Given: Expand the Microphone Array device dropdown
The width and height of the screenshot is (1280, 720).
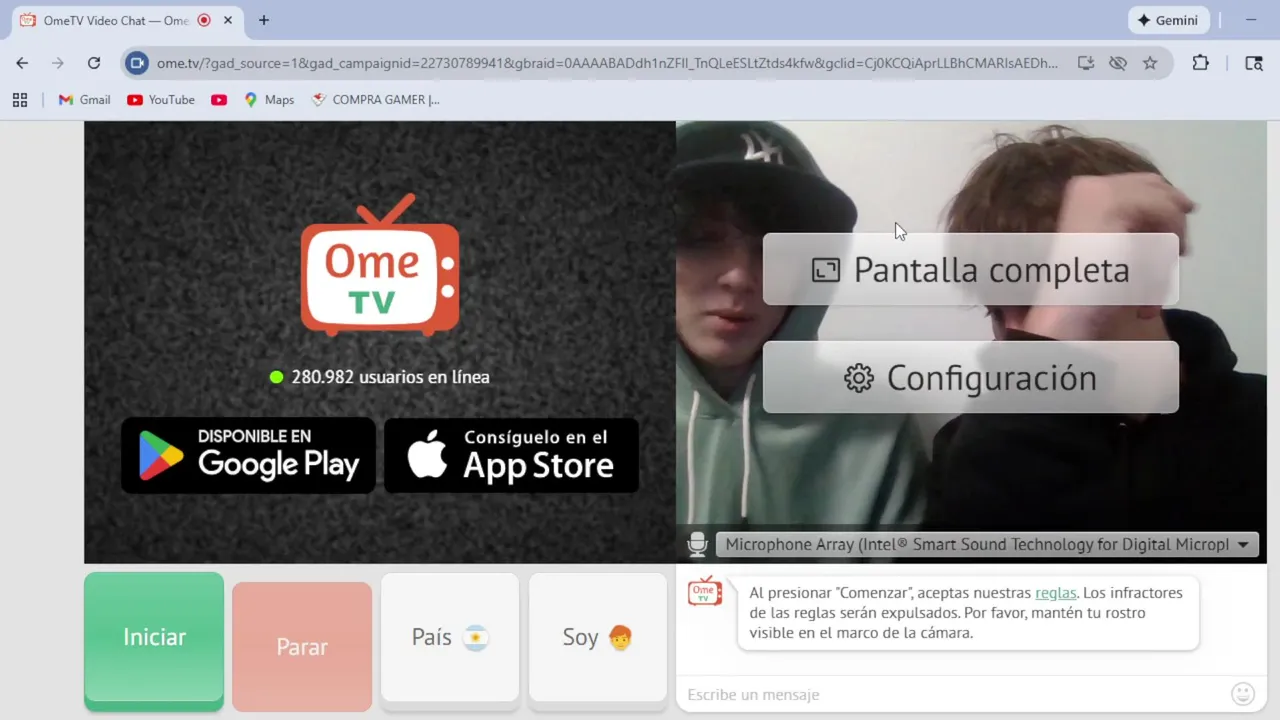Looking at the screenshot, I should pyautogui.click(x=987, y=545).
